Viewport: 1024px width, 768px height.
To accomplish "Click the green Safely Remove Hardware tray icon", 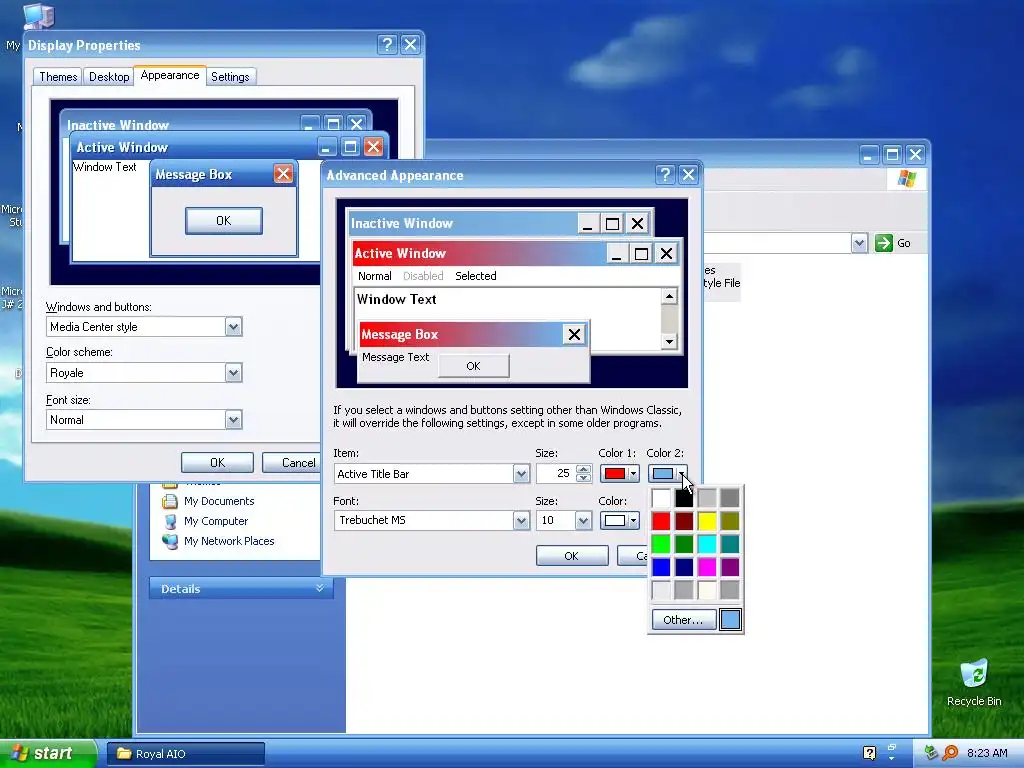I will point(931,753).
